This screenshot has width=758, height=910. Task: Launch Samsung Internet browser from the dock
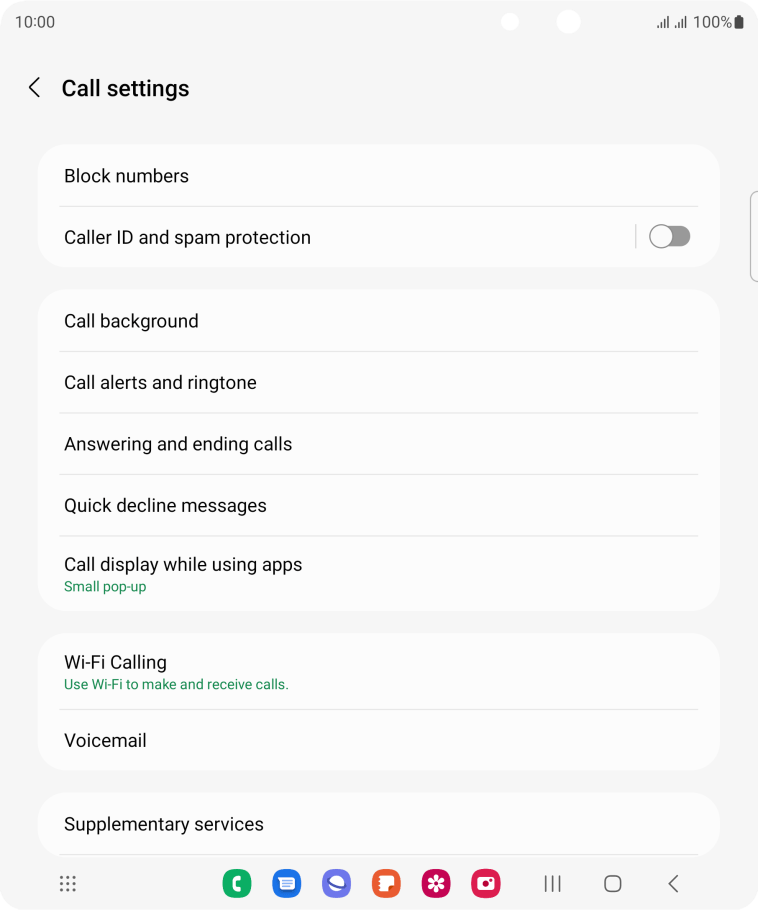[x=337, y=883]
